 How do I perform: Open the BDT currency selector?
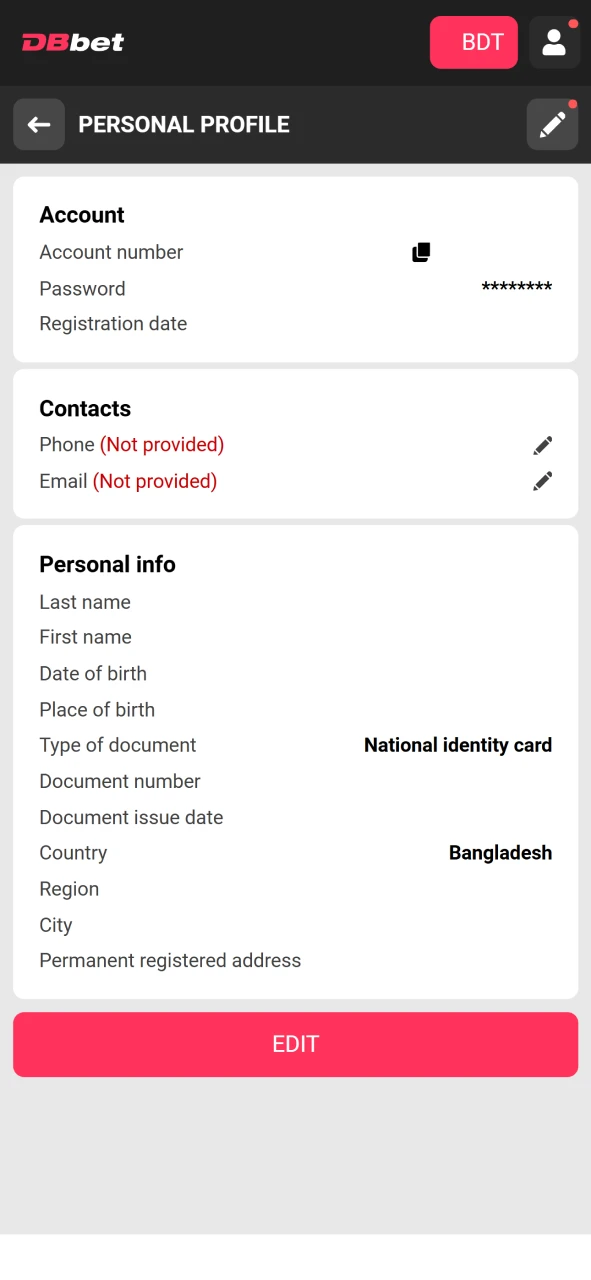473,42
